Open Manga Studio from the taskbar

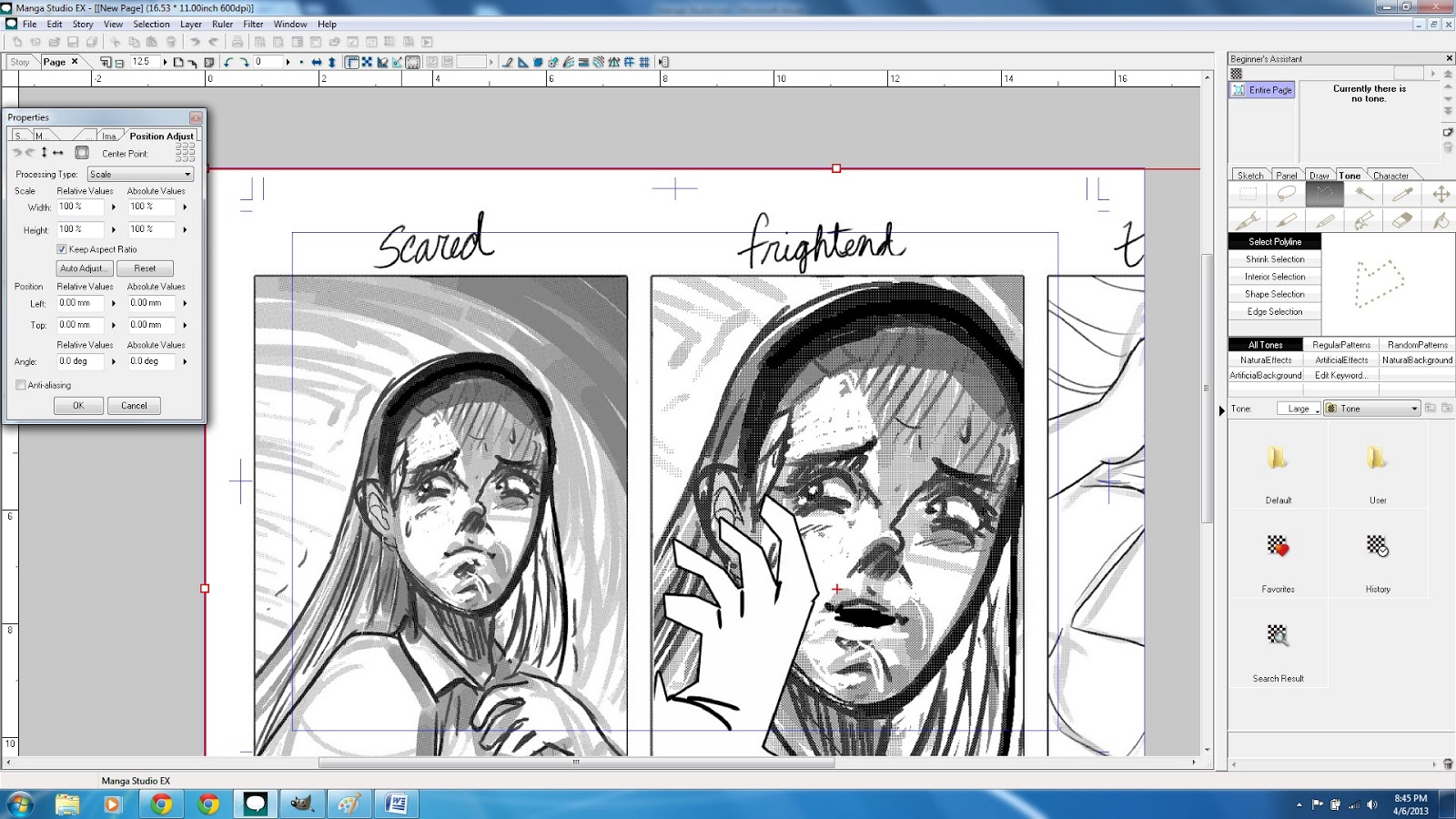(255, 804)
